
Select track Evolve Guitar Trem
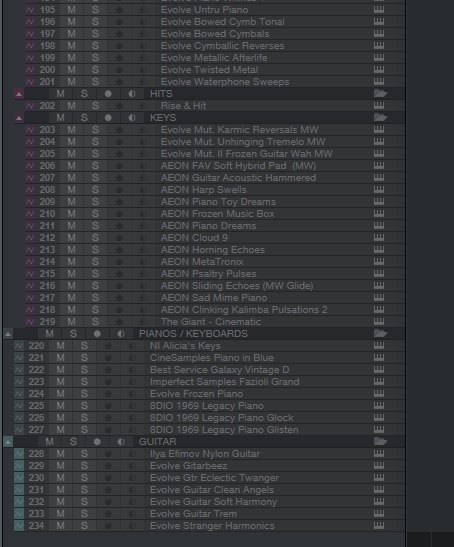[x=193, y=514]
